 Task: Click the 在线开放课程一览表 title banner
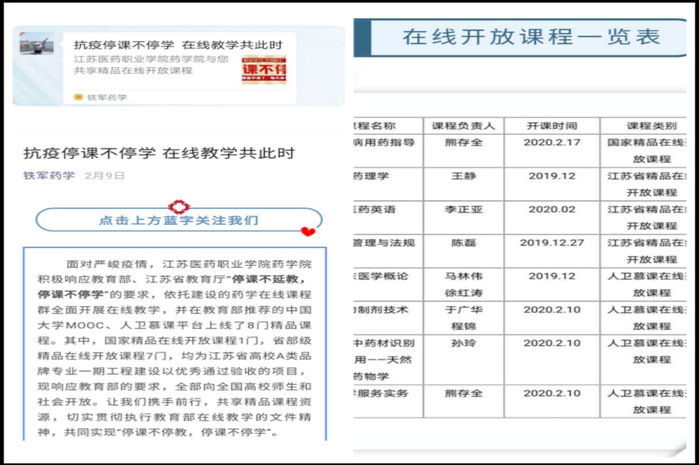tap(531, 38)
